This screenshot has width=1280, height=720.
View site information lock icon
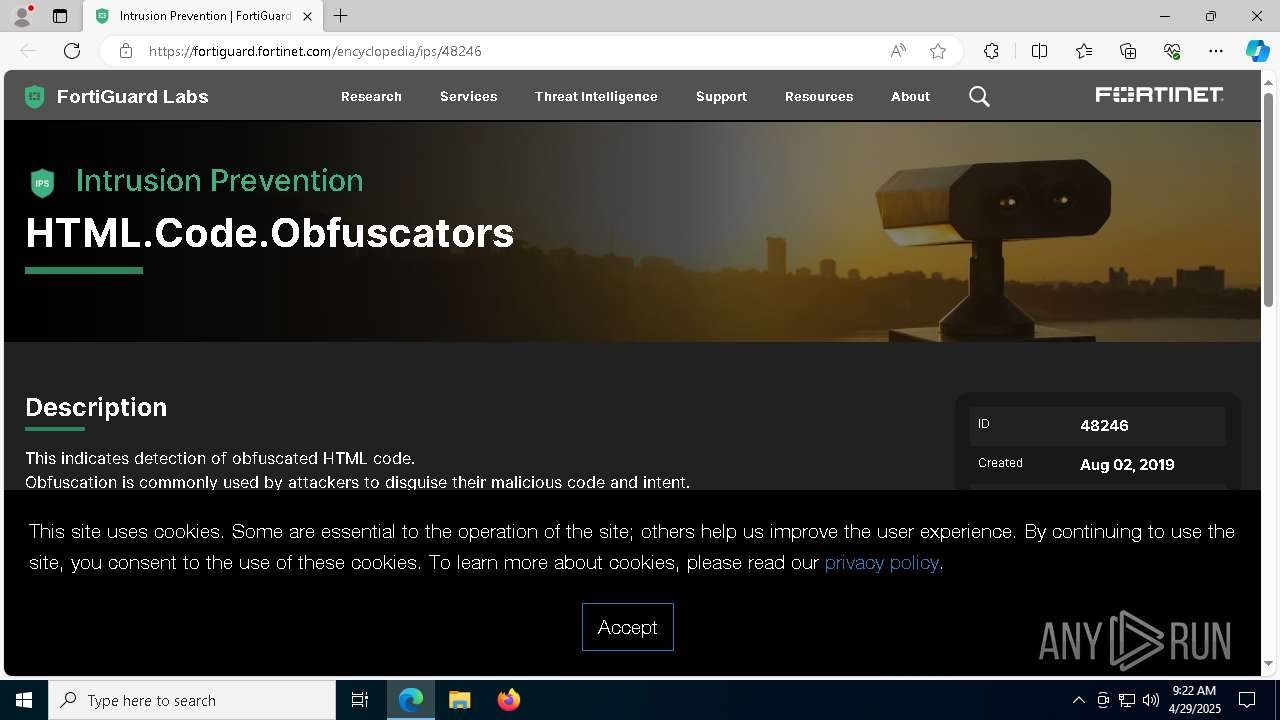[x=126, y=51]
